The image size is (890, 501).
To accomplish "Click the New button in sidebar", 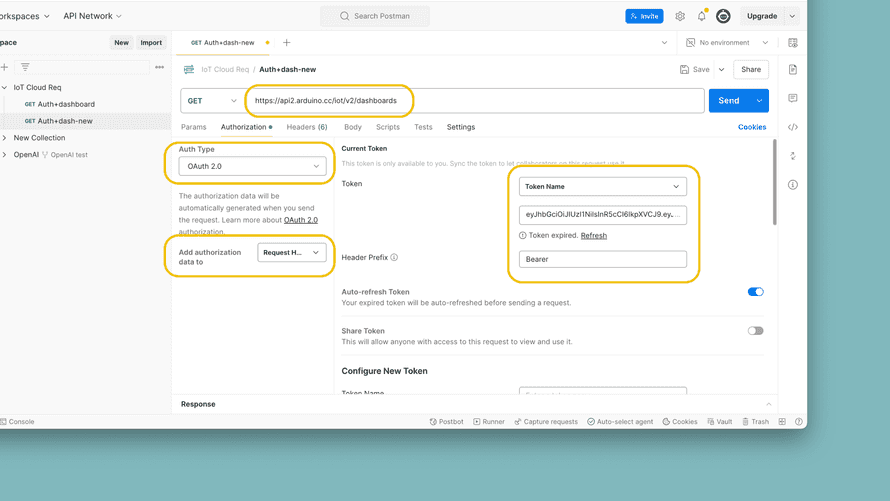I will pyautogui.click(x=121, y=43).
